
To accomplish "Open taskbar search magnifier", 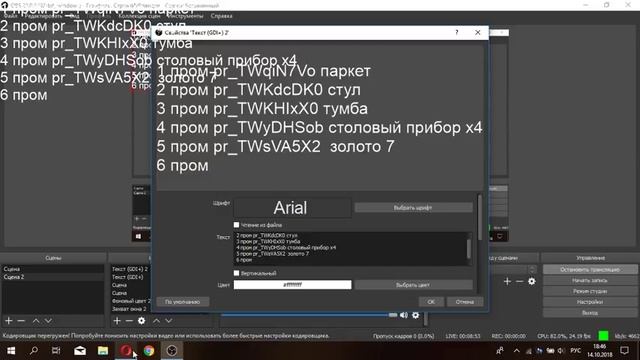I will pyautogui.click(x=34, y=351).
